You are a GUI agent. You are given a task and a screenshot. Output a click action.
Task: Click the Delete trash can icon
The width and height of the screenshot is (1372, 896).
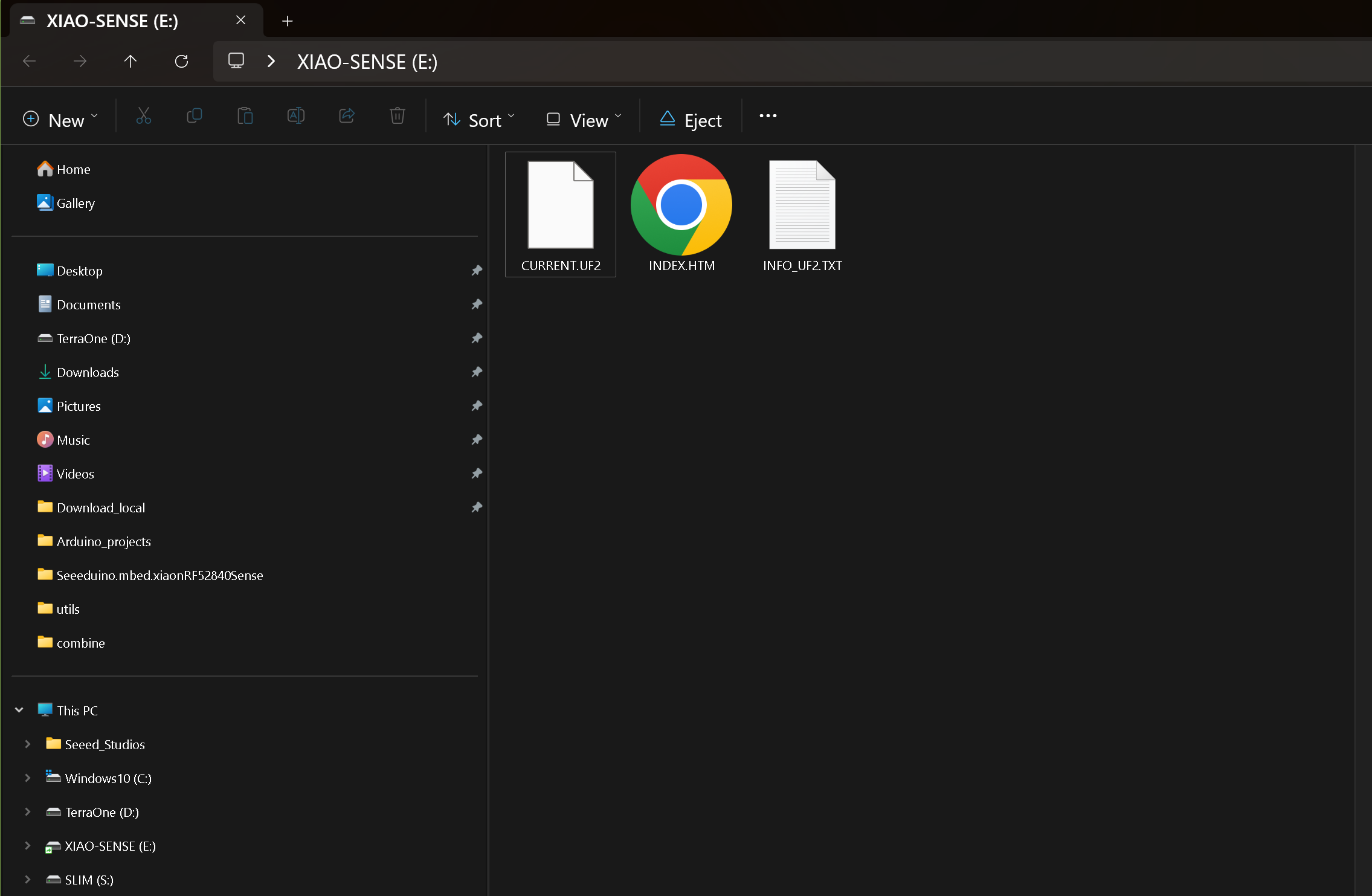398,116
